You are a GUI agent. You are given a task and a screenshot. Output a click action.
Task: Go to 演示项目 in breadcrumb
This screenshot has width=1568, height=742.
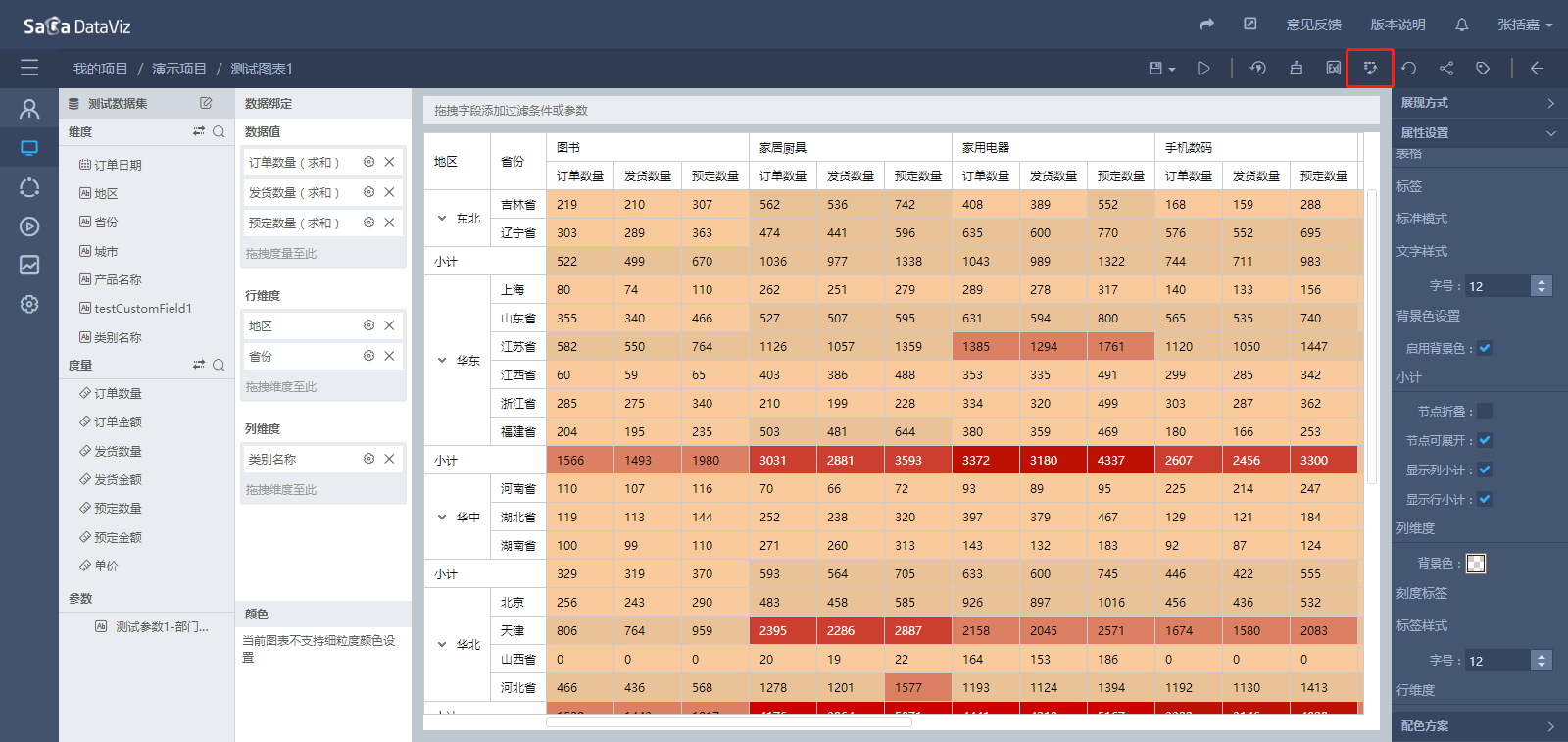(179, 69)
